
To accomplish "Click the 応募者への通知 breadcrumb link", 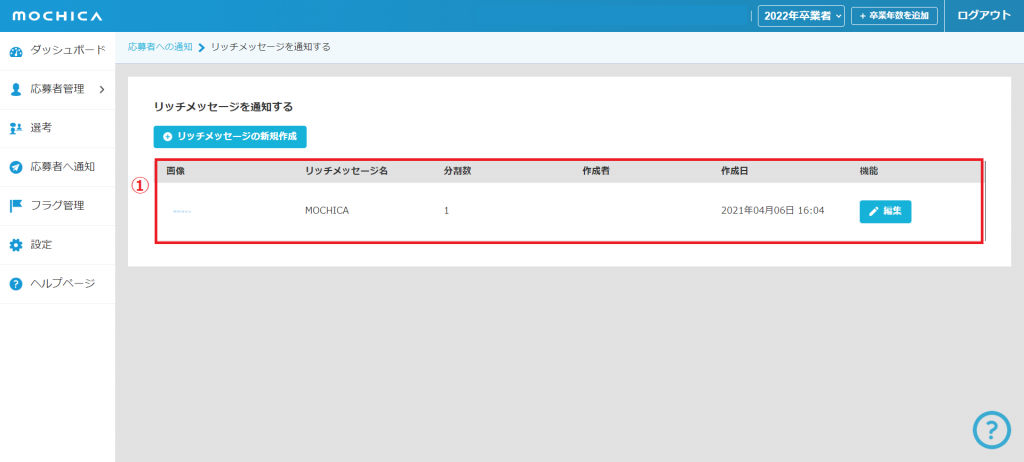I will tap(160, 47).
